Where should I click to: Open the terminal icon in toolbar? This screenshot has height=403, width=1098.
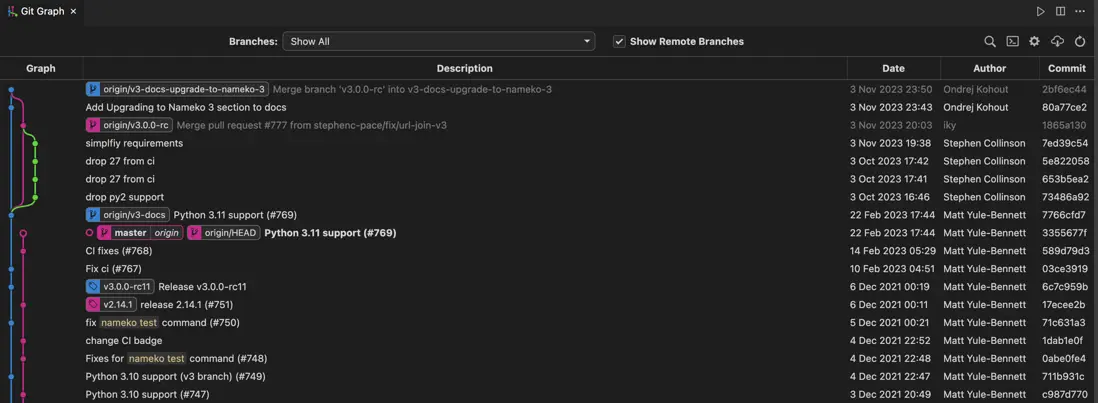(1012, 41)
